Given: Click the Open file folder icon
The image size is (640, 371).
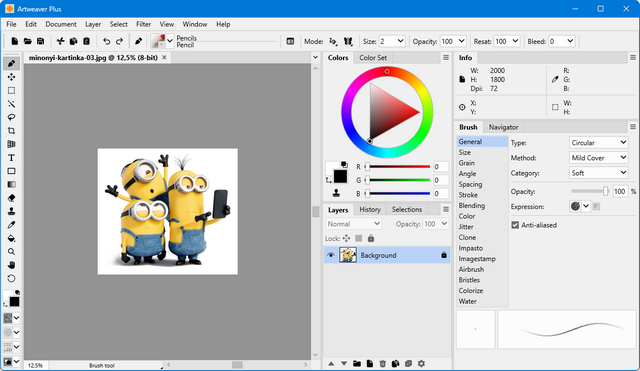Looking at the screenshot, I should (x=28, y=41).
